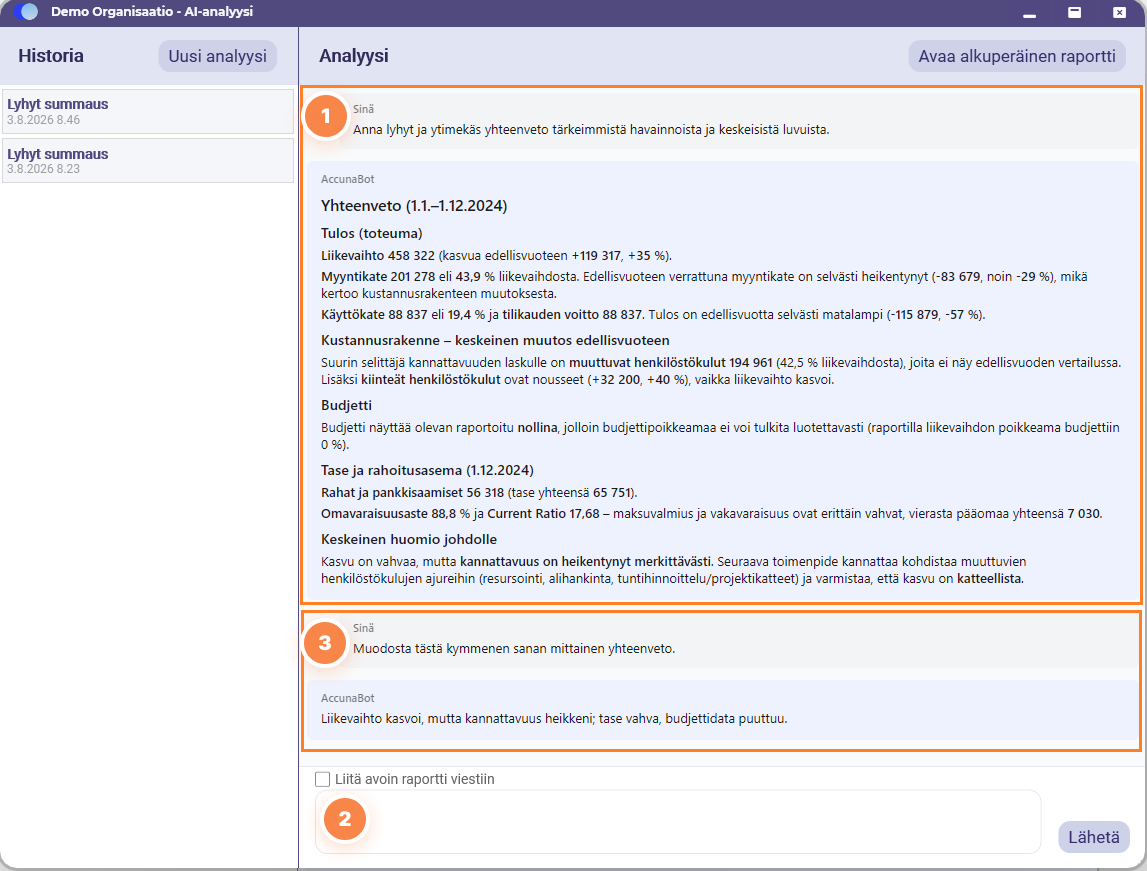Maximize the AI-analyysi window
Viewport: 1147px width, 871px height.
[x=1075, y=12]
